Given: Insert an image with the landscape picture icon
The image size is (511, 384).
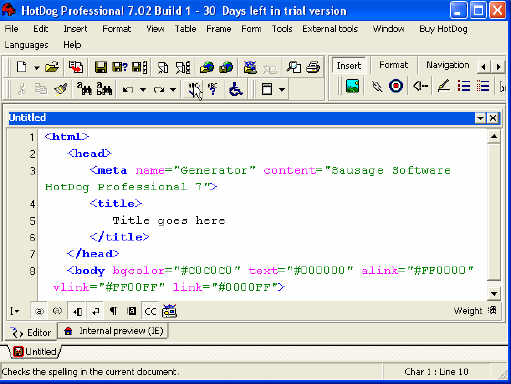Looking at the screenshot, I should [x=352, y=86].
